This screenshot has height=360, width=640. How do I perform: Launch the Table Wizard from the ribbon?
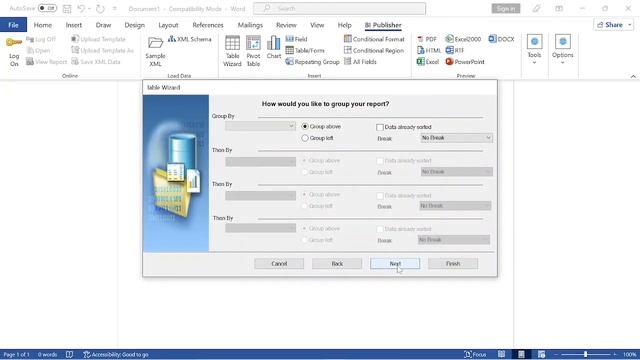(232, 51)
